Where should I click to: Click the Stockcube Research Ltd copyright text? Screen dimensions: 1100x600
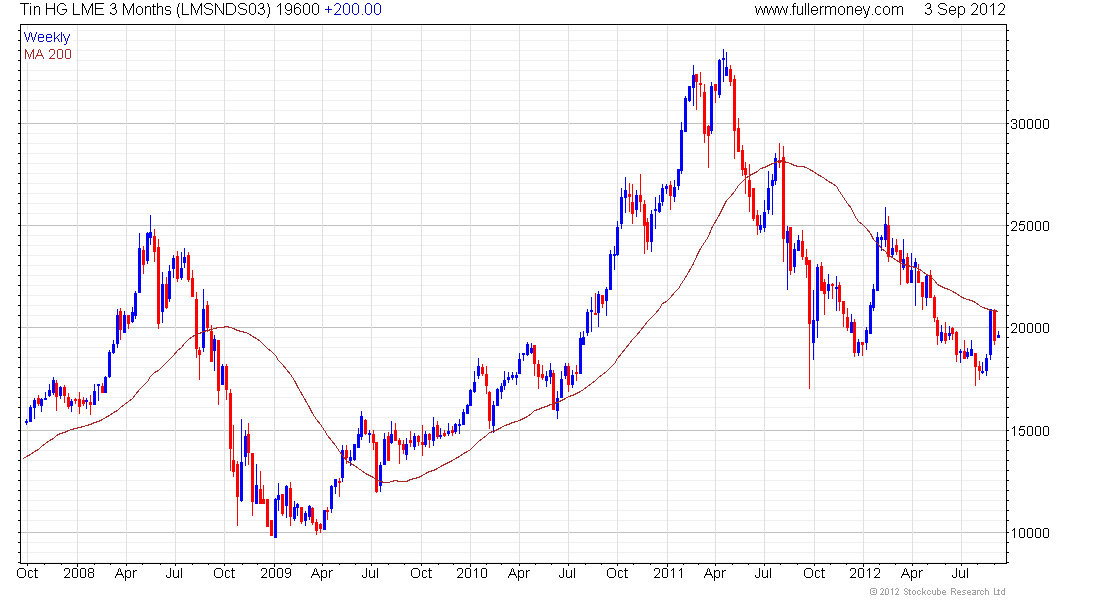[937, 592]
